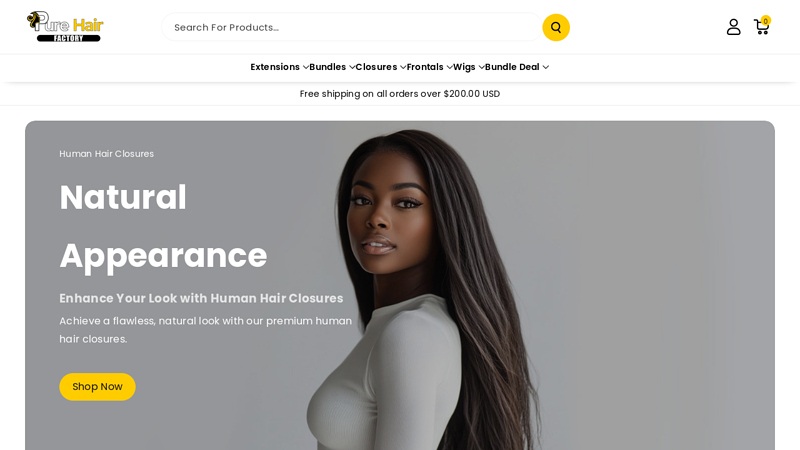The width and height of the screenshot is (800, 450).
Task: Click the Shop Now button
Action: tap(97, 387)
